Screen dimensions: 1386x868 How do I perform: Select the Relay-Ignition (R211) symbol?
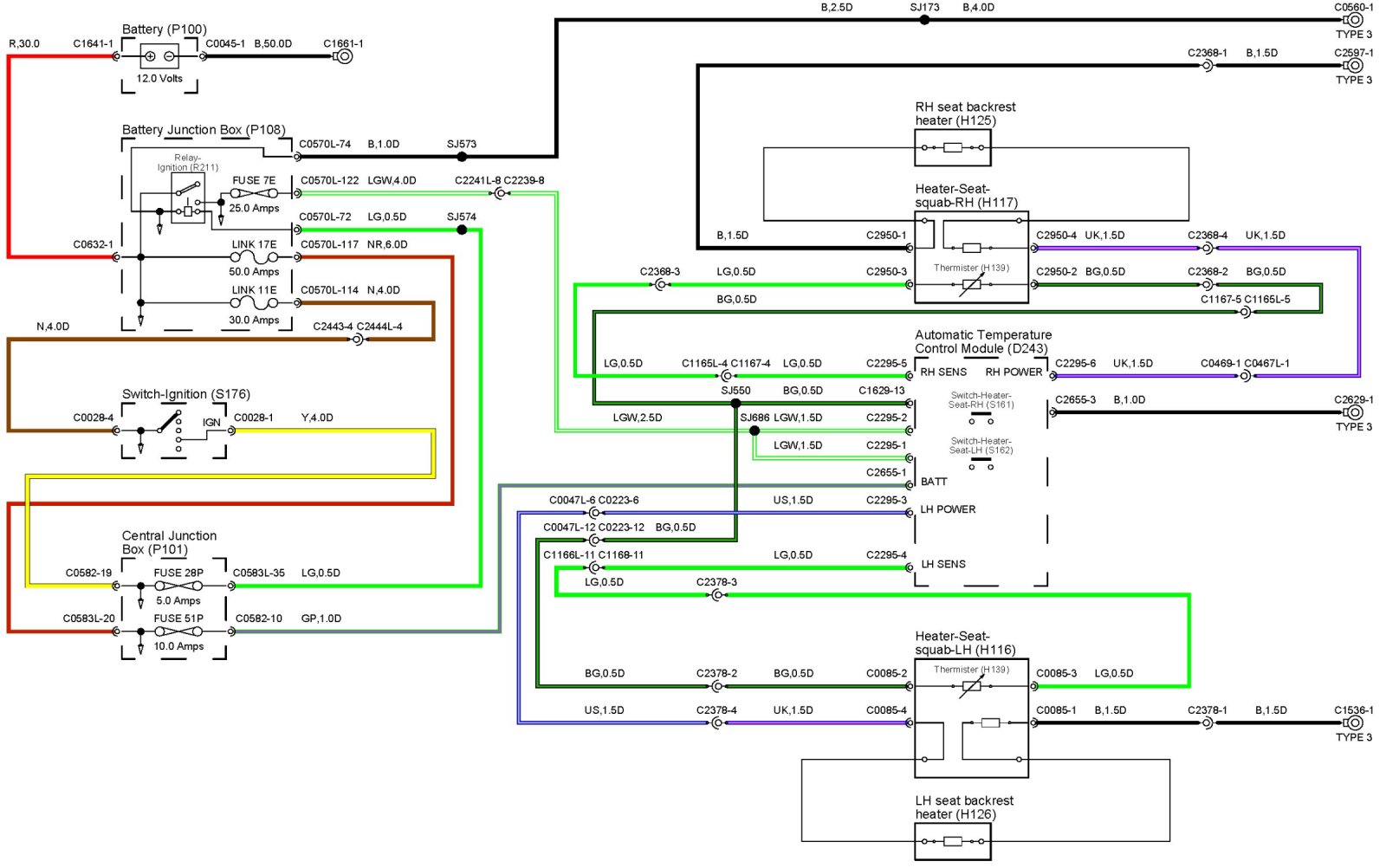tap(188, 198)
